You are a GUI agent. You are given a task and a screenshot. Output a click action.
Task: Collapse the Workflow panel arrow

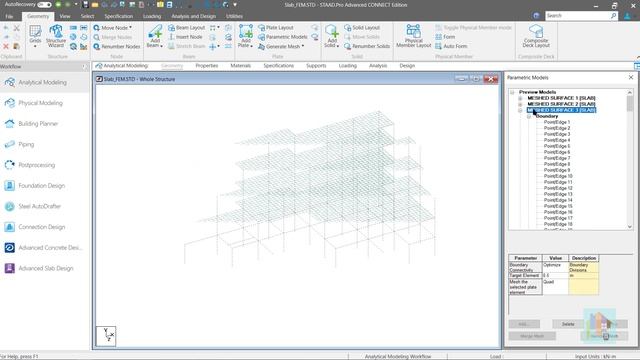[x=84, y=67]
